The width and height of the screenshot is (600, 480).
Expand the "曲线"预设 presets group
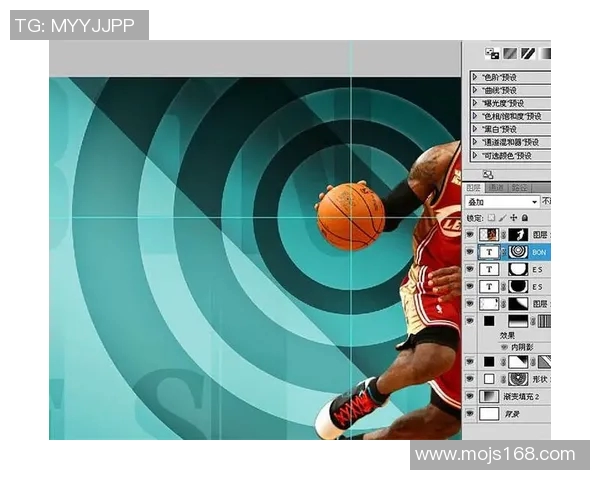coord(475,90)
